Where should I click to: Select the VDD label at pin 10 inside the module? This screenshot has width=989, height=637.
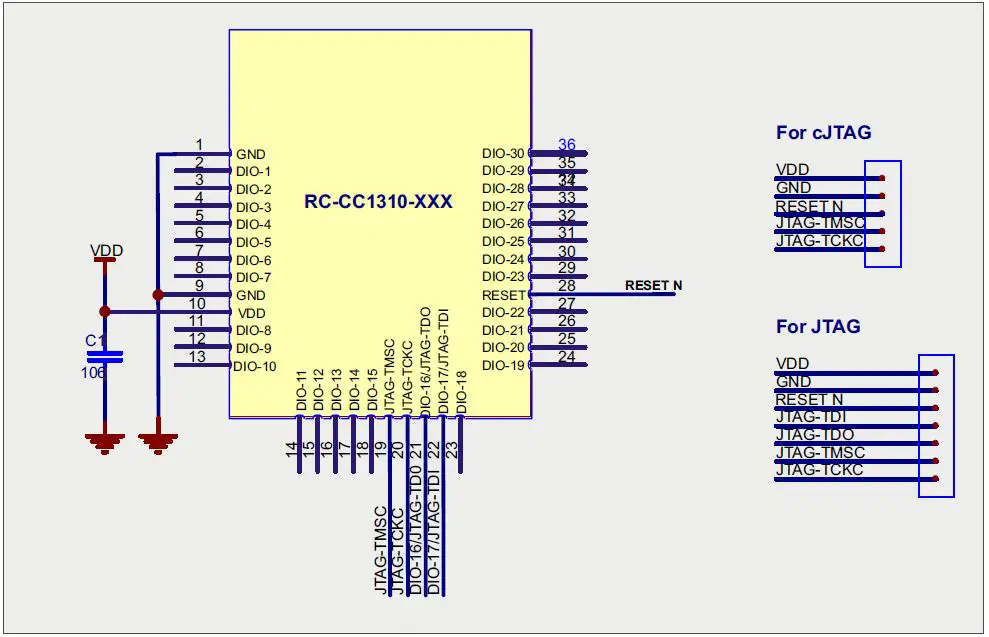pyautogui.click(x=252, y=313)
